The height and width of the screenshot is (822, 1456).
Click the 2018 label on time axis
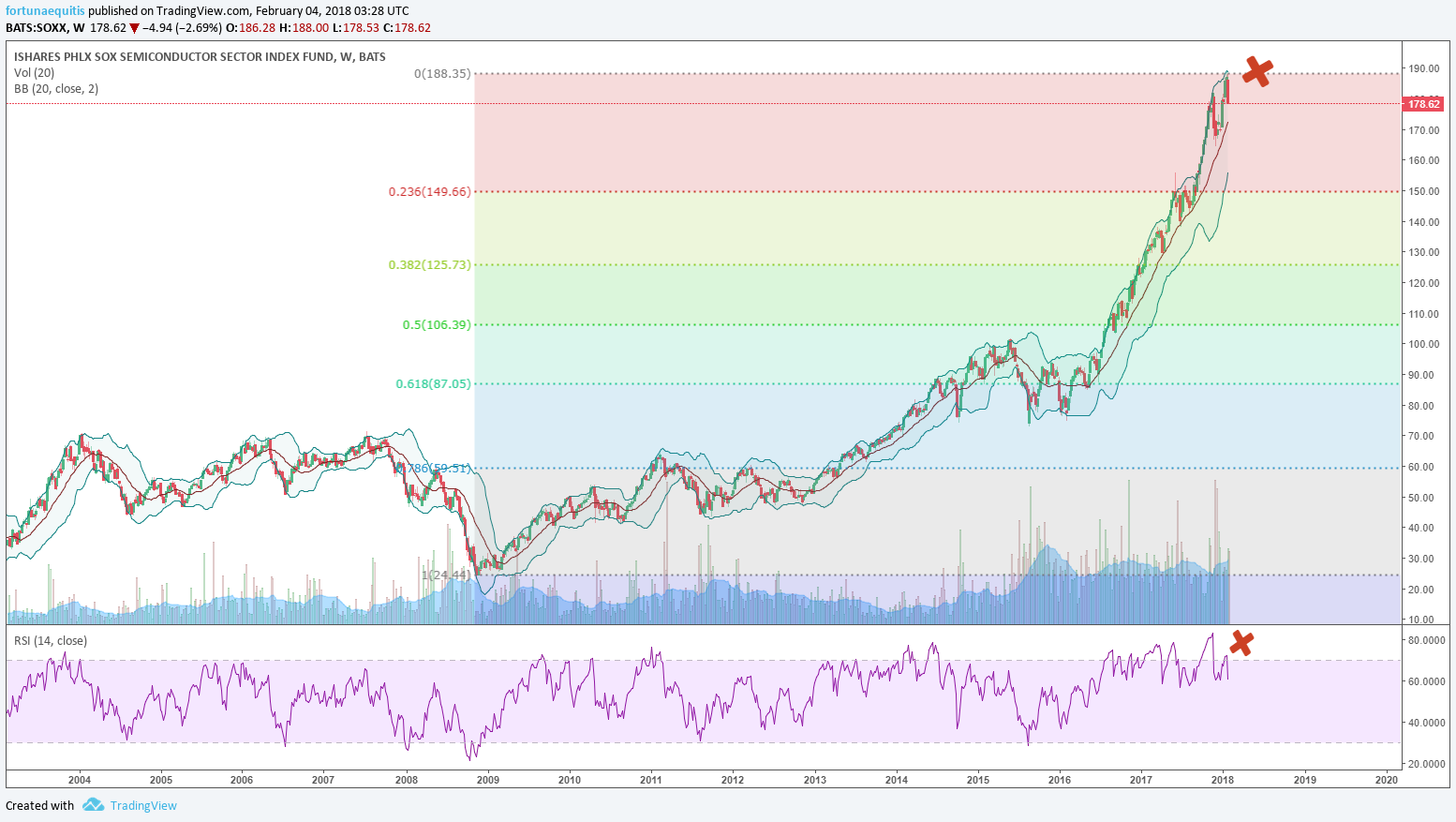click(1222, 779)
